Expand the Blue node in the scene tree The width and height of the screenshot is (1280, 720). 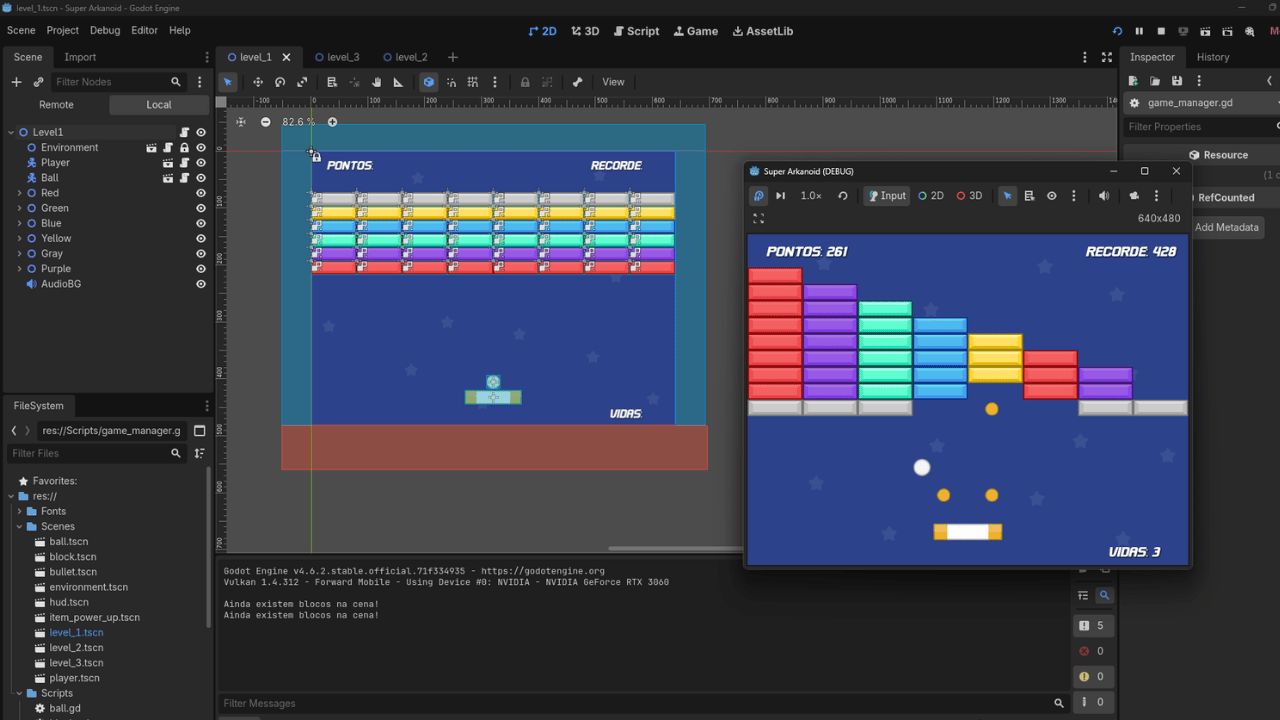(x=19, y=223)
